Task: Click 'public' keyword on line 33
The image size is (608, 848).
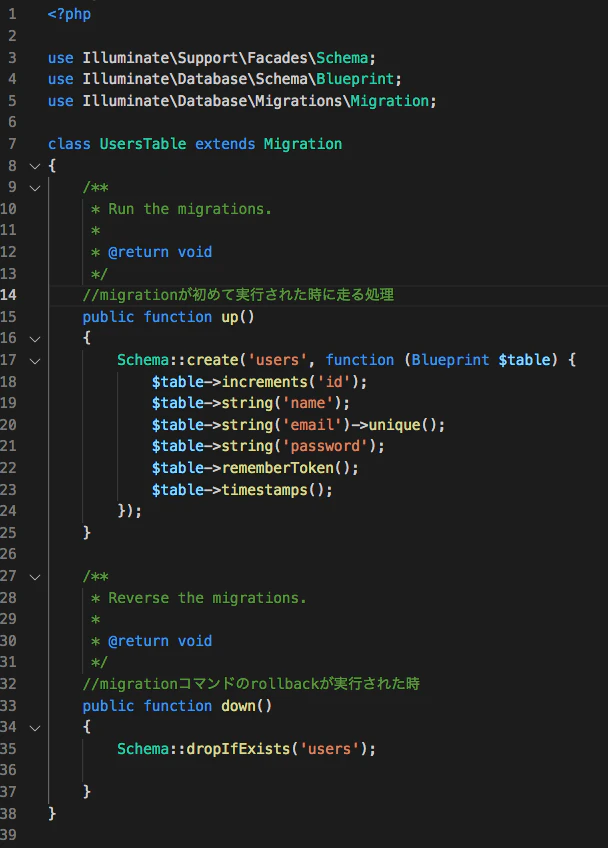Action: coord(108,706)
